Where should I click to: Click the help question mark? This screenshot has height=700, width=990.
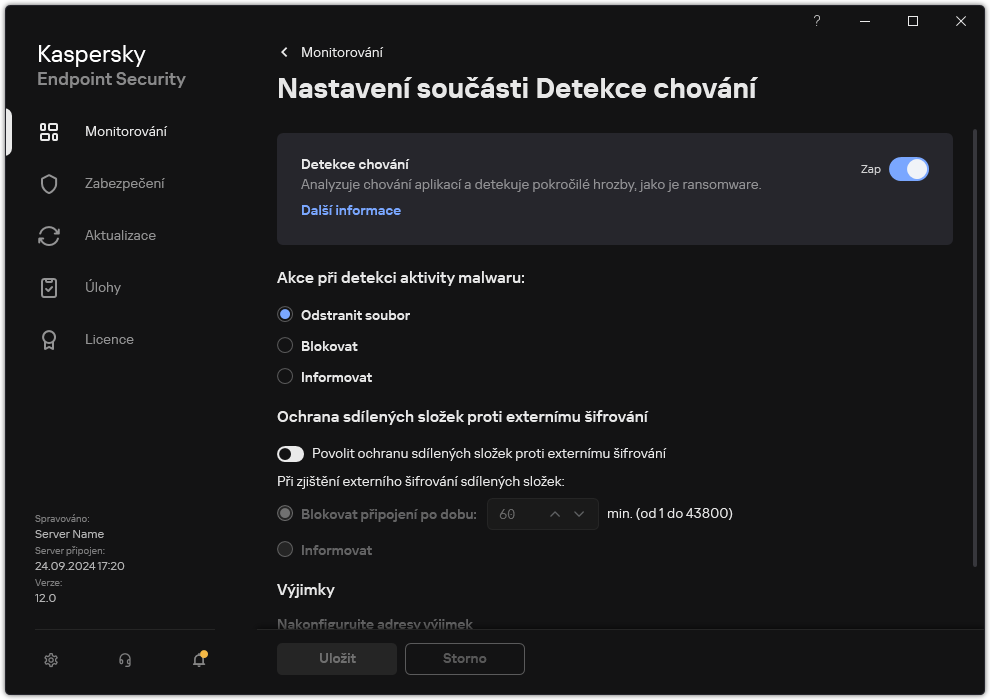pos(816,21)
